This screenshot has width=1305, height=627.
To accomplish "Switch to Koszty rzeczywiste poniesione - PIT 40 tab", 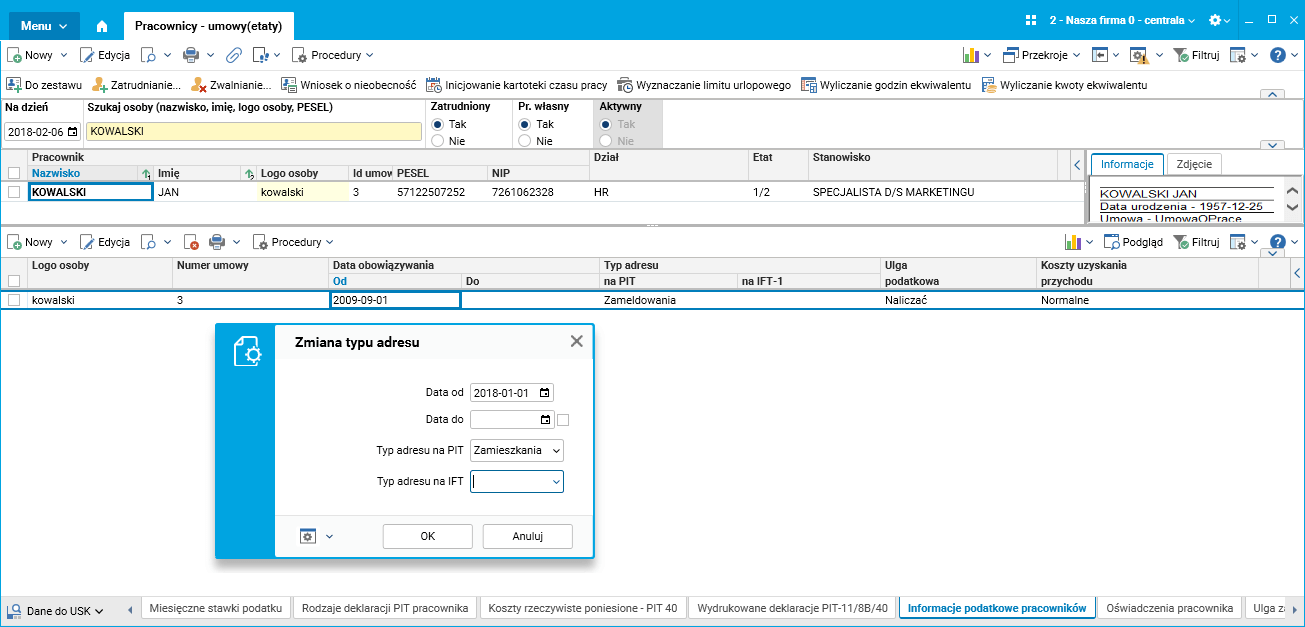I will 582,608.
